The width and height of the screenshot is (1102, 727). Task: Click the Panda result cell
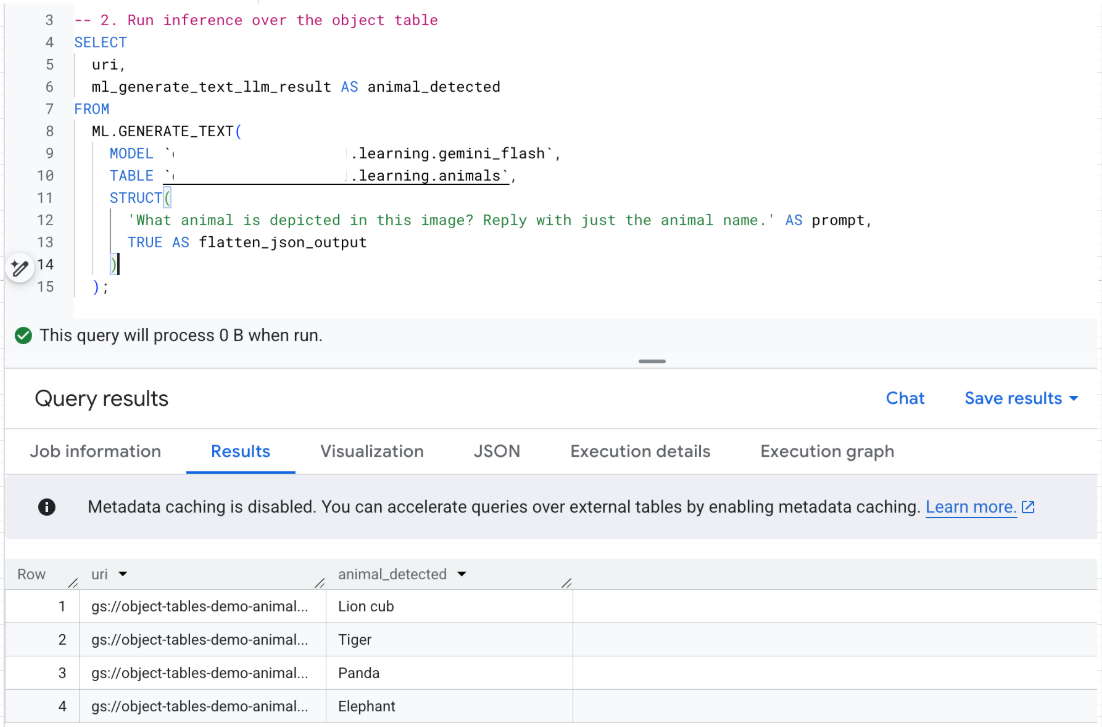click(x=449, y=673)
